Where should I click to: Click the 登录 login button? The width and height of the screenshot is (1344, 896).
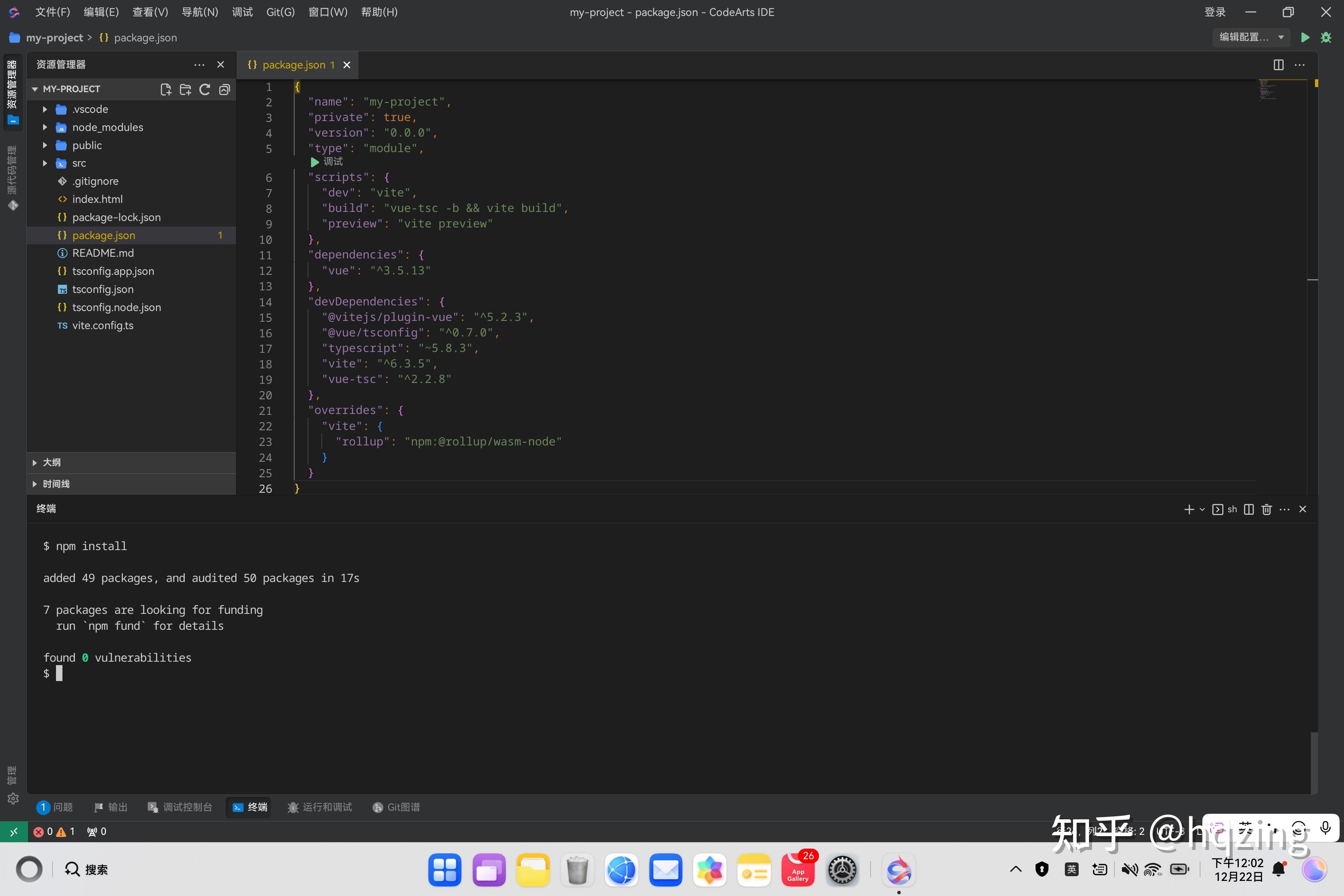[1214, 12]
